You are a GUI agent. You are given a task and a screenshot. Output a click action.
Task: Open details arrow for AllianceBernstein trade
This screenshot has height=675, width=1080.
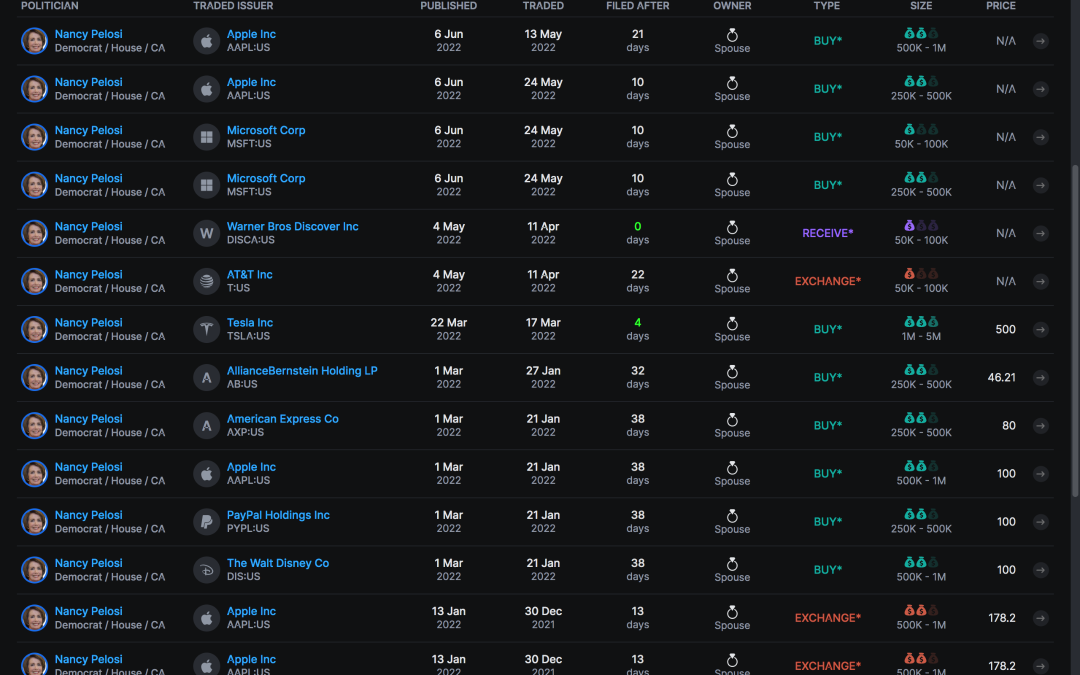point(1041,377)
